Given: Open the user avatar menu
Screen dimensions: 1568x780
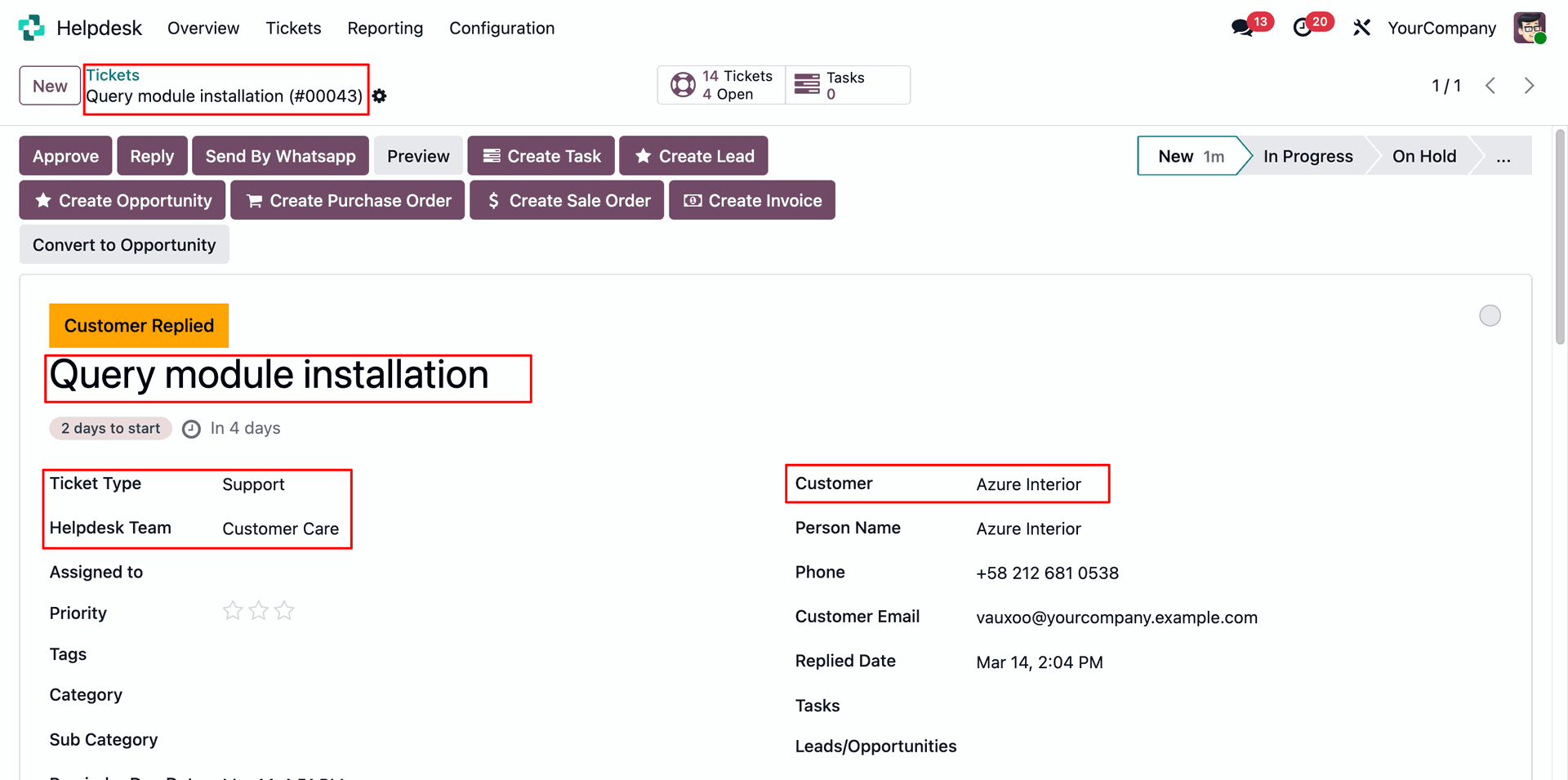Looking at the screenshot, I should click(x=1529, y=28).
